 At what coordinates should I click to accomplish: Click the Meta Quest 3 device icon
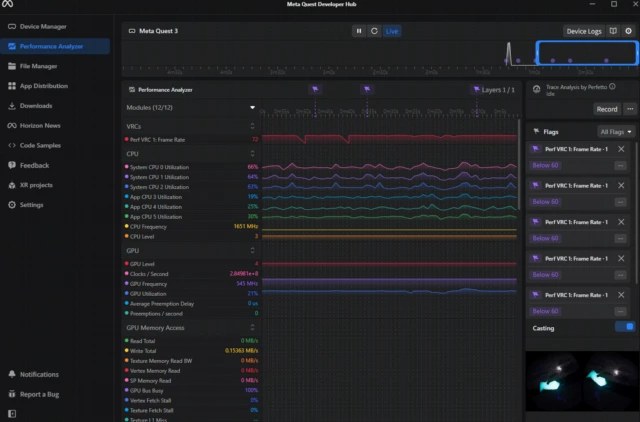pos(132,31)
